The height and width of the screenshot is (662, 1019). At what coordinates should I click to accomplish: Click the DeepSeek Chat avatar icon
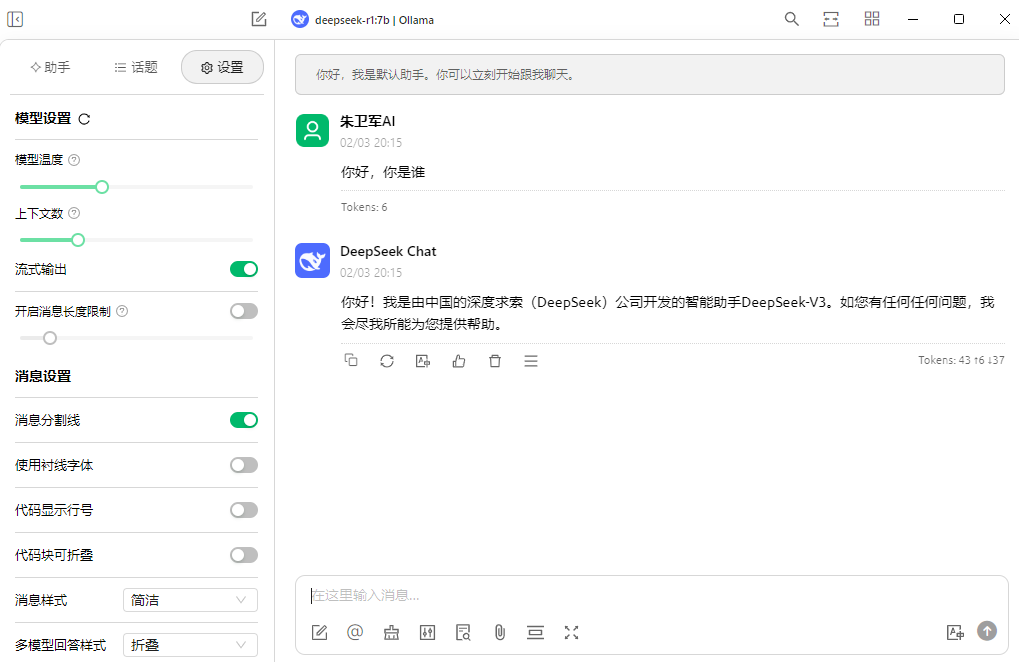pos(313,261)
